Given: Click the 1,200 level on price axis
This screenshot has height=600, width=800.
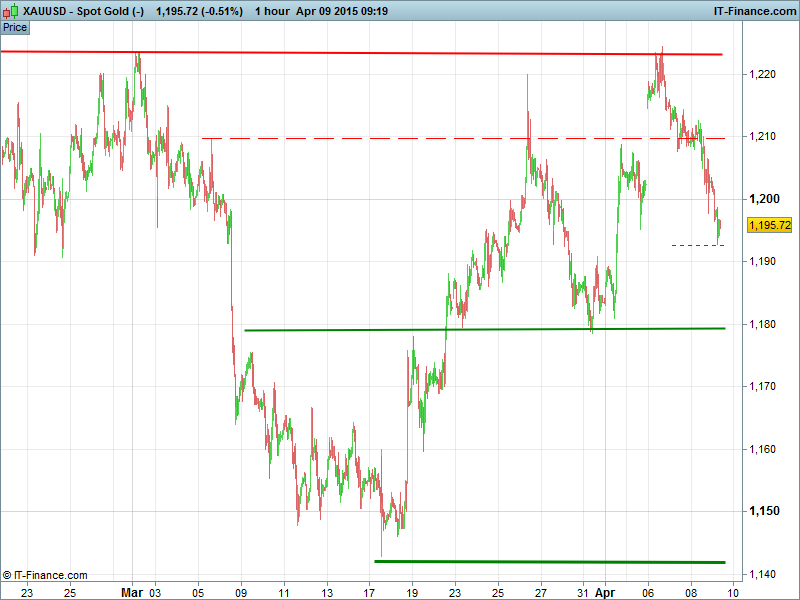Looking at the screenshot, I should coord(762,199).
